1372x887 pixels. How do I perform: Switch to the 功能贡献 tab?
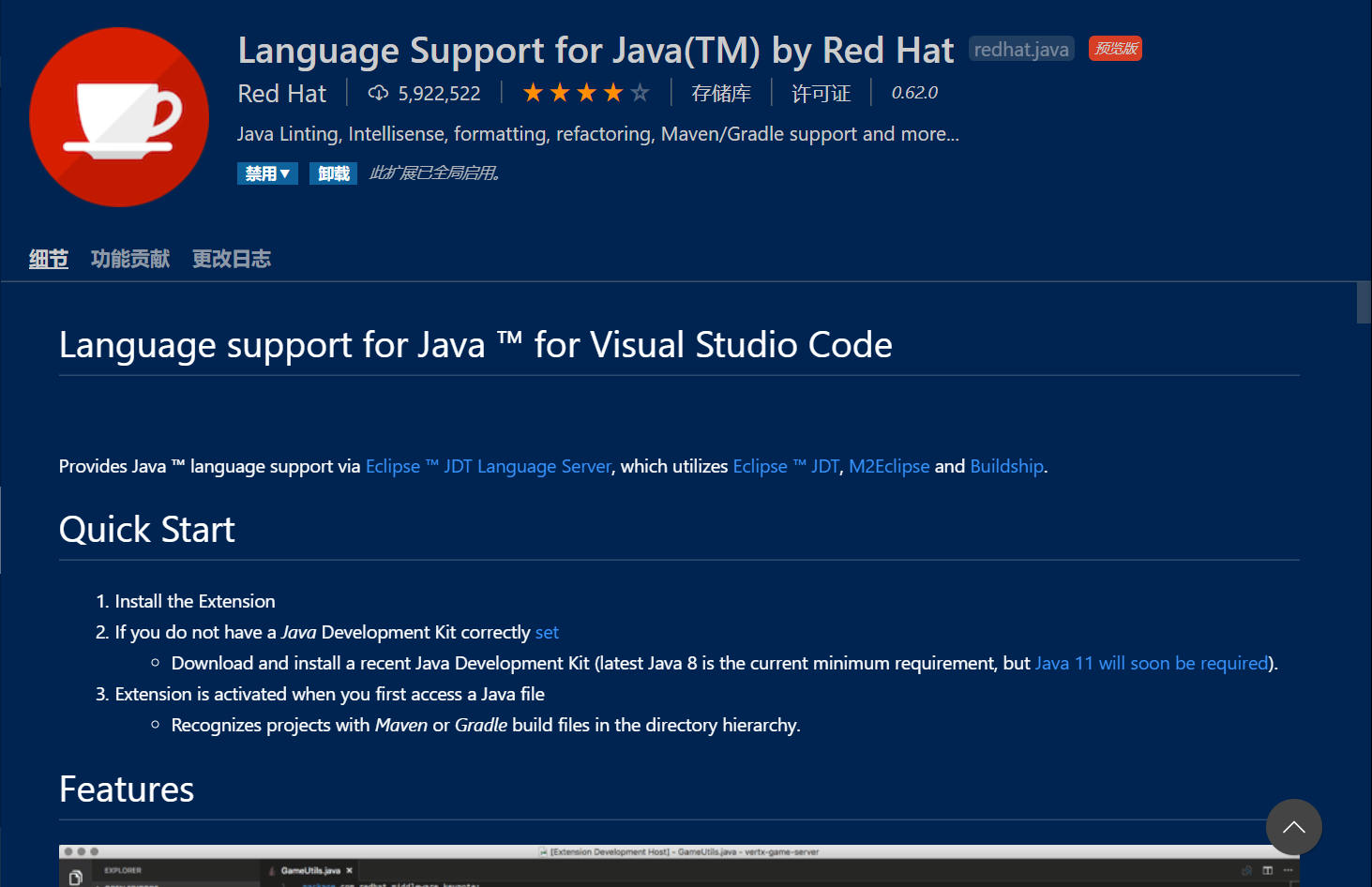coord(130,259)
